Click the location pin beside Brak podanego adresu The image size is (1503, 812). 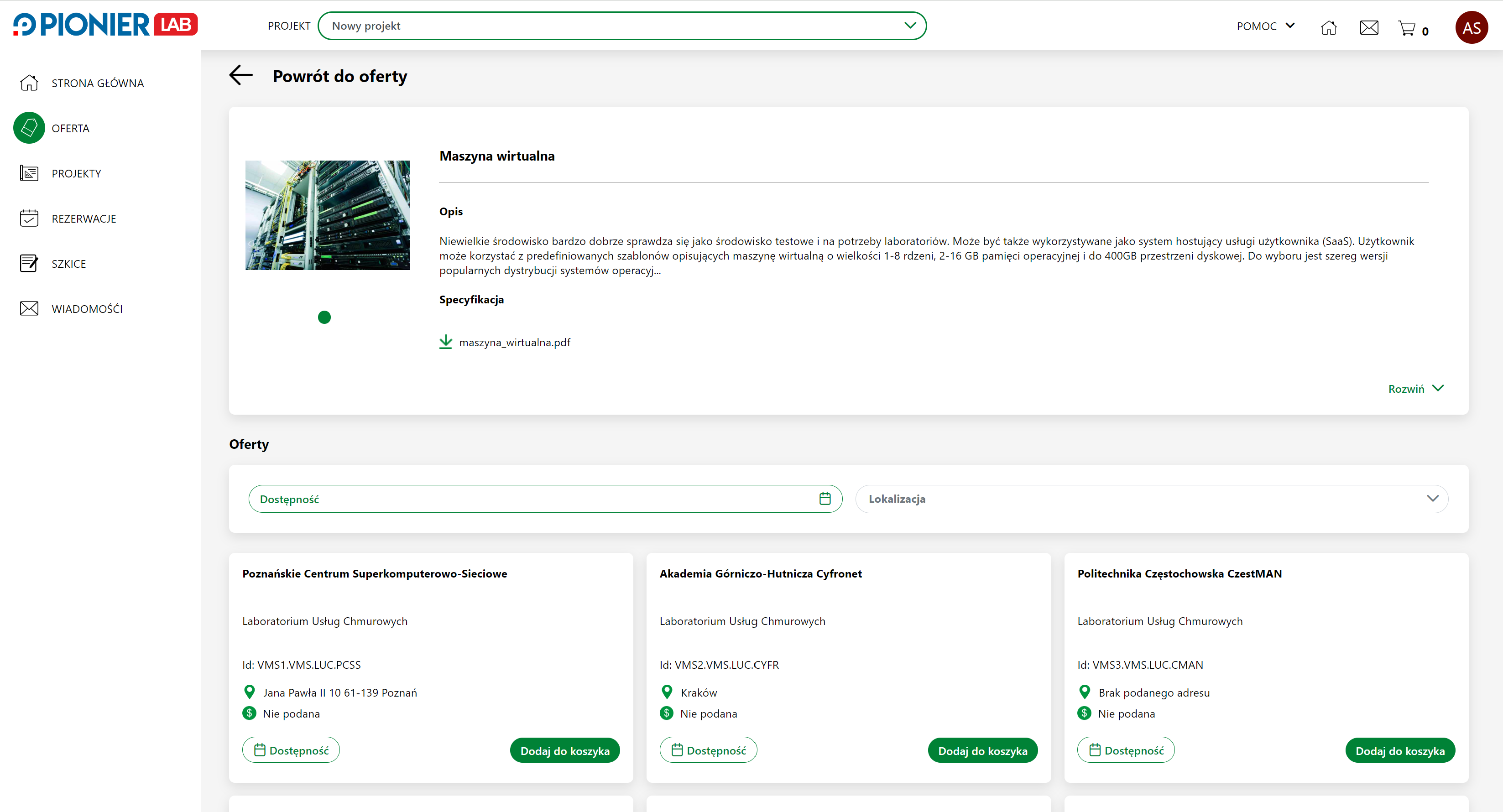[x=1085, y=692]
